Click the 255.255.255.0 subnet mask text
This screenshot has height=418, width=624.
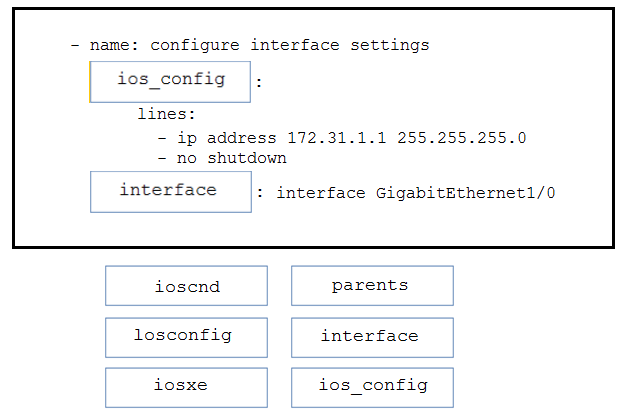coord(462,138)
